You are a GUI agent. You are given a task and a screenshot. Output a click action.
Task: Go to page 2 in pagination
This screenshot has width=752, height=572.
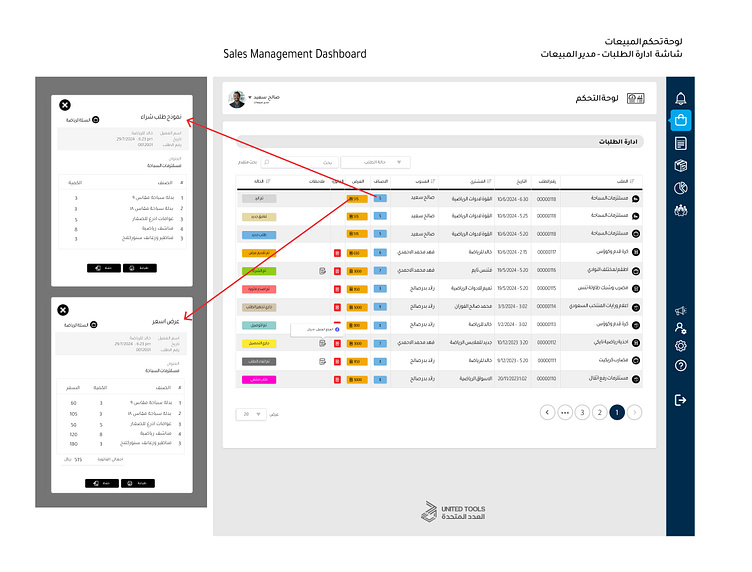599,412
